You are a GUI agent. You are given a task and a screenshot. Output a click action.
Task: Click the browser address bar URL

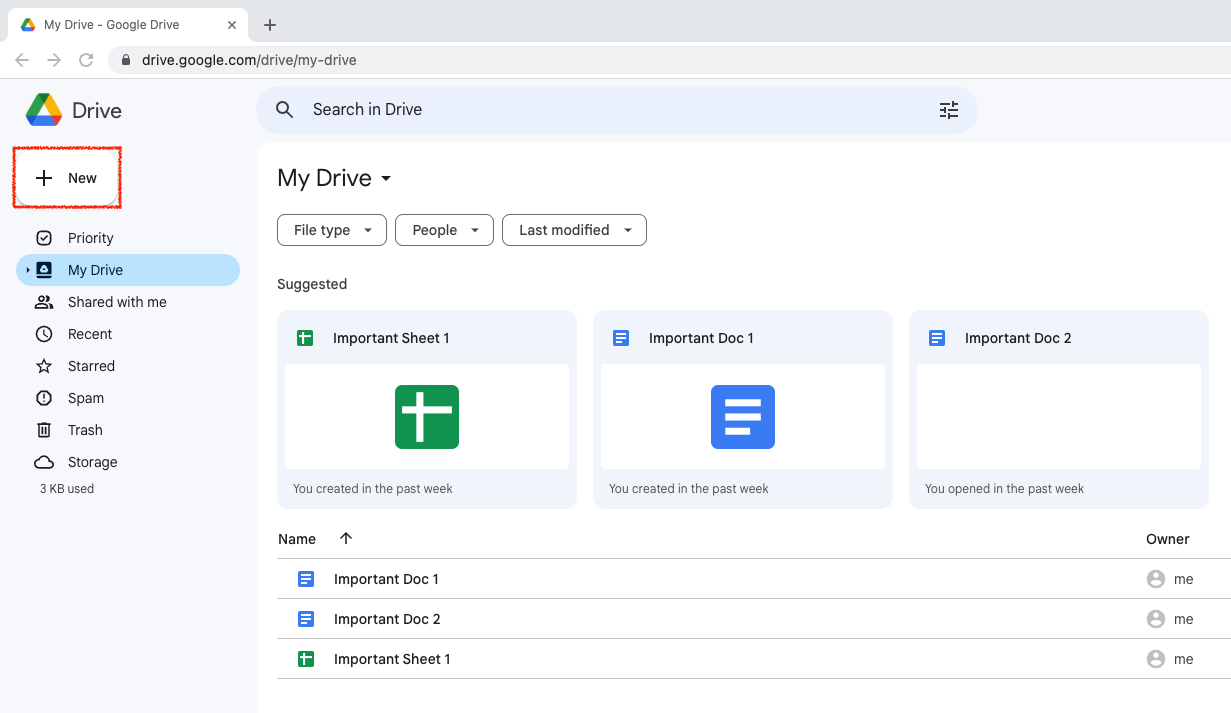point(249,60)
